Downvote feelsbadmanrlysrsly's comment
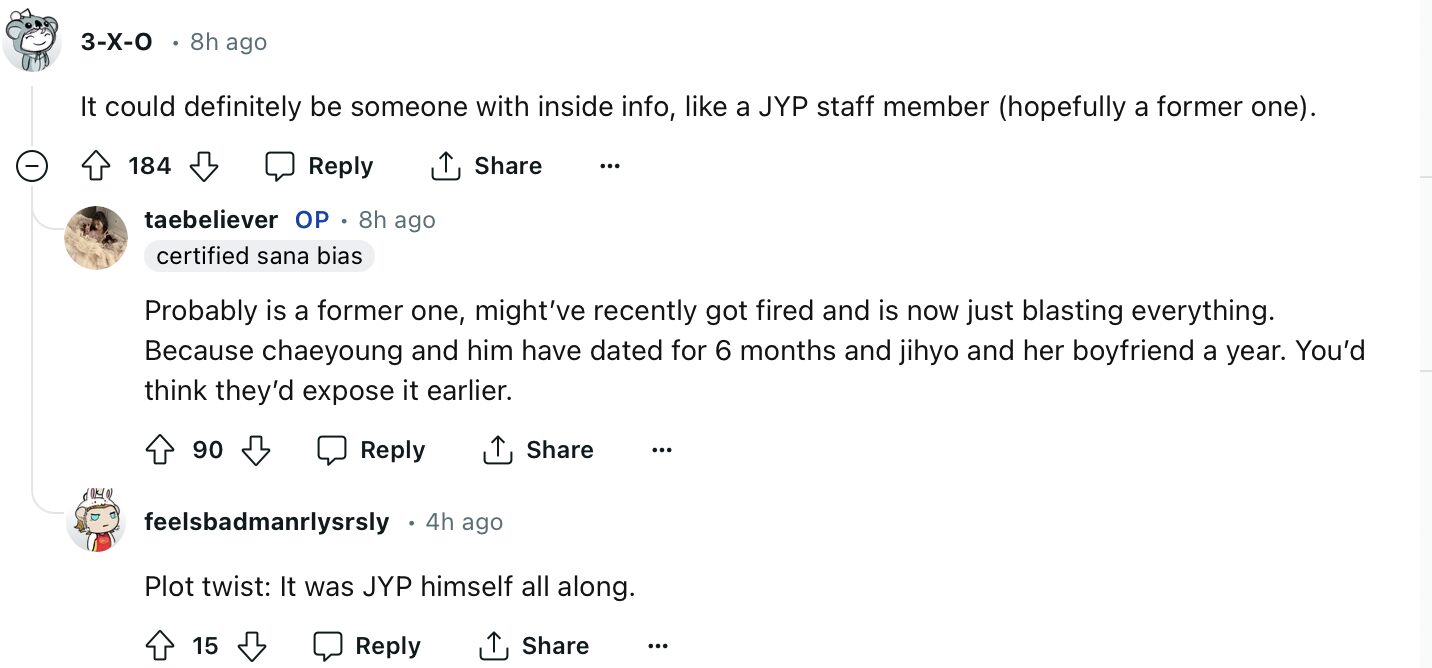This screenshot has width=1432, height=668. click(251, 646)
